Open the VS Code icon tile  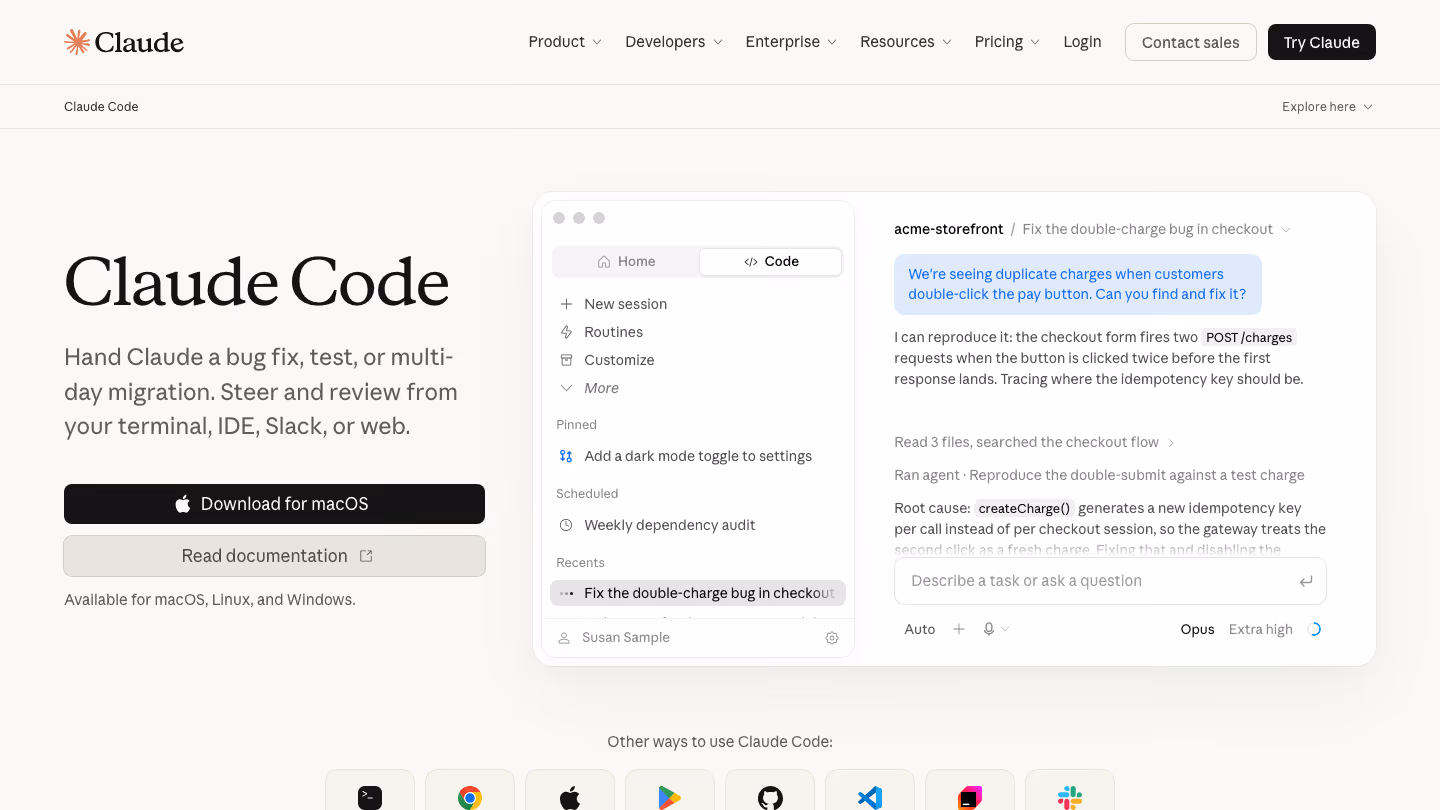pos(870,790)
